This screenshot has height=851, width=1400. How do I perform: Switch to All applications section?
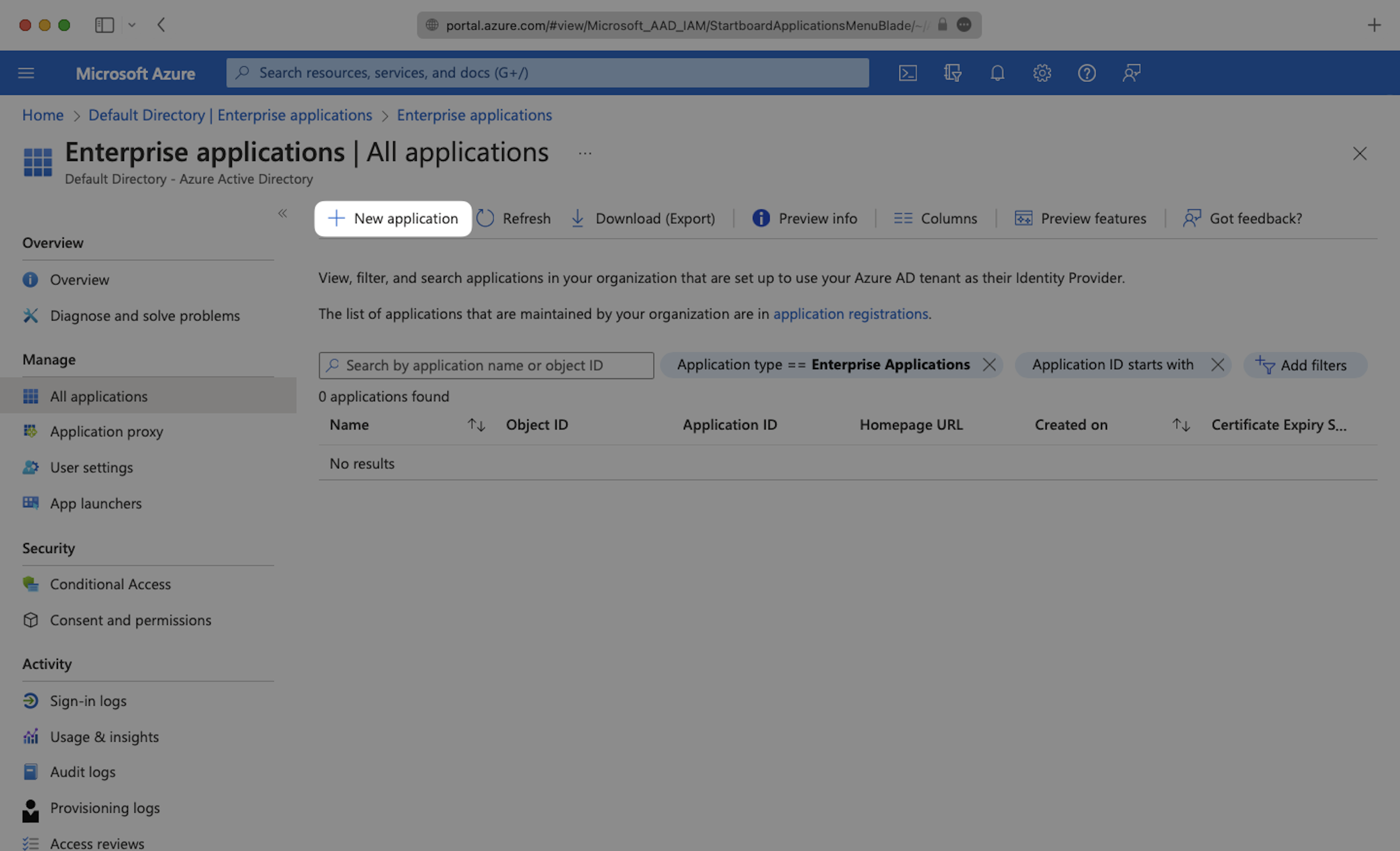(99, 396)
